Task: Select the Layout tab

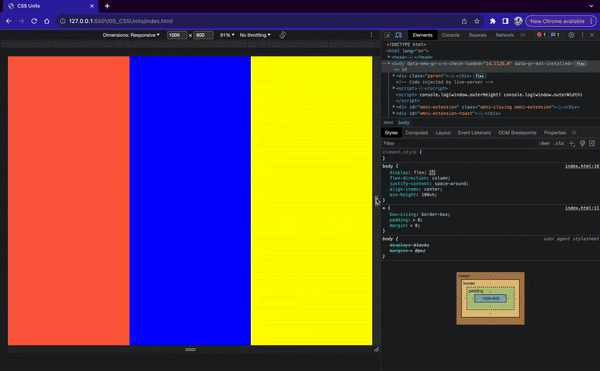Action: (443, 133)
